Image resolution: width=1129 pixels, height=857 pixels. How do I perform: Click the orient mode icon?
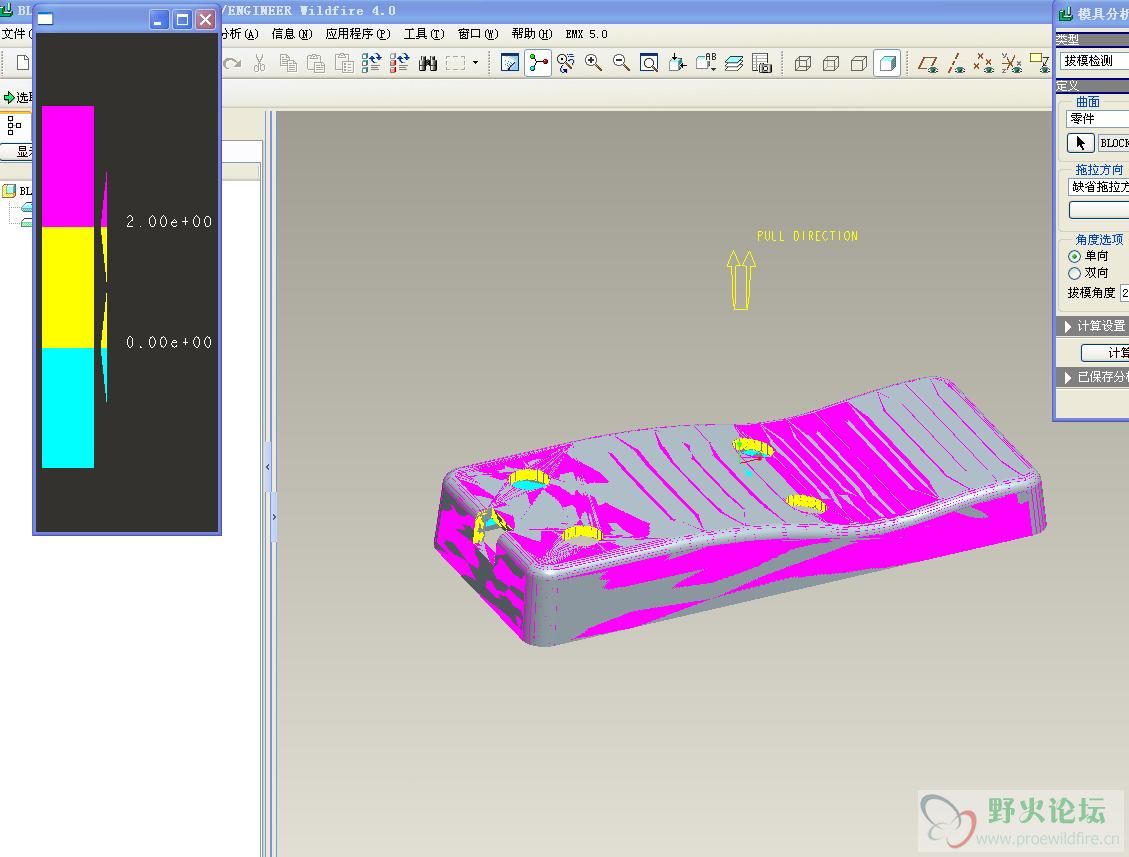pyautogui.click(x=566, y=63)
